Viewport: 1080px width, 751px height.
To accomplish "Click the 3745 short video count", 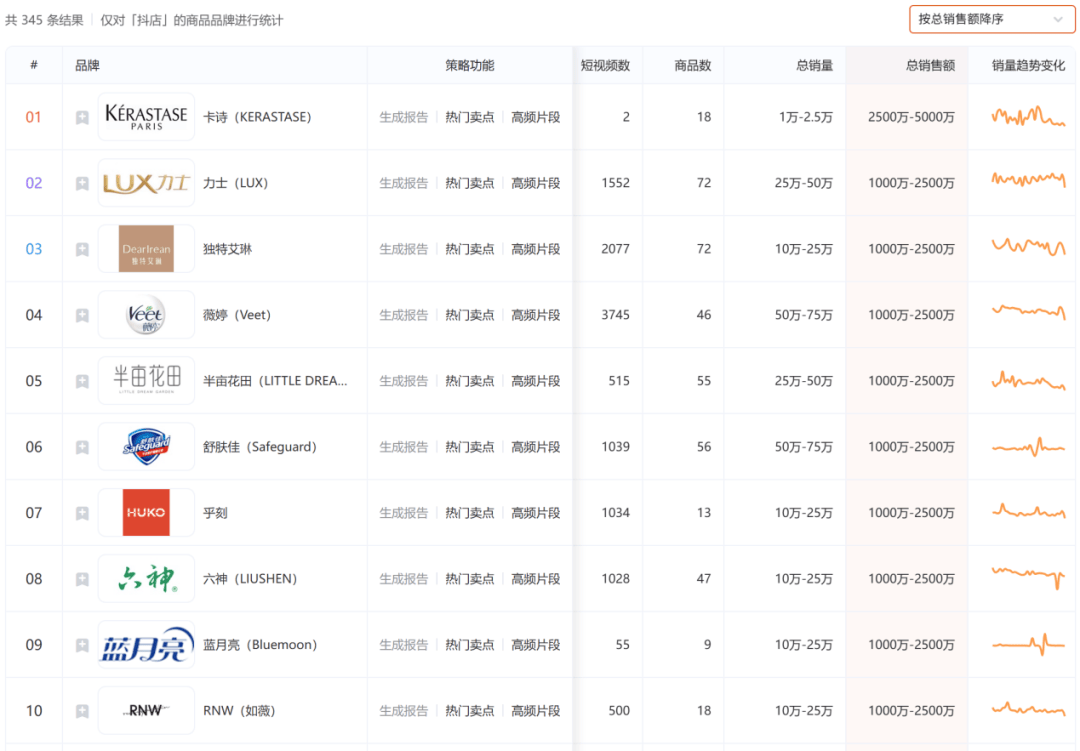I will pyautogui.click(x=615, y=315).
